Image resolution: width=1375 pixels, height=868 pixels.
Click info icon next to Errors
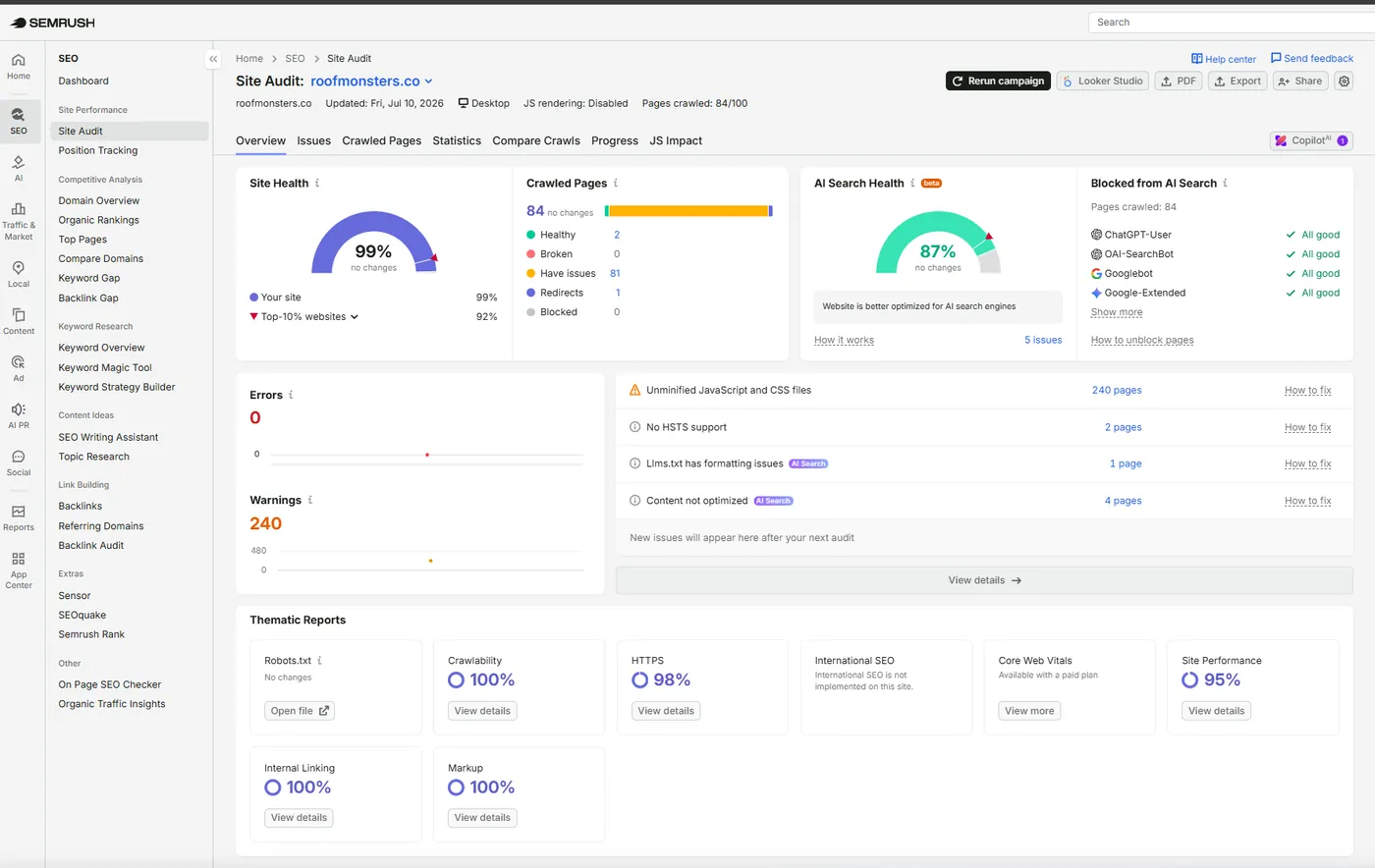pyautogui.click(x=291, y=395)
